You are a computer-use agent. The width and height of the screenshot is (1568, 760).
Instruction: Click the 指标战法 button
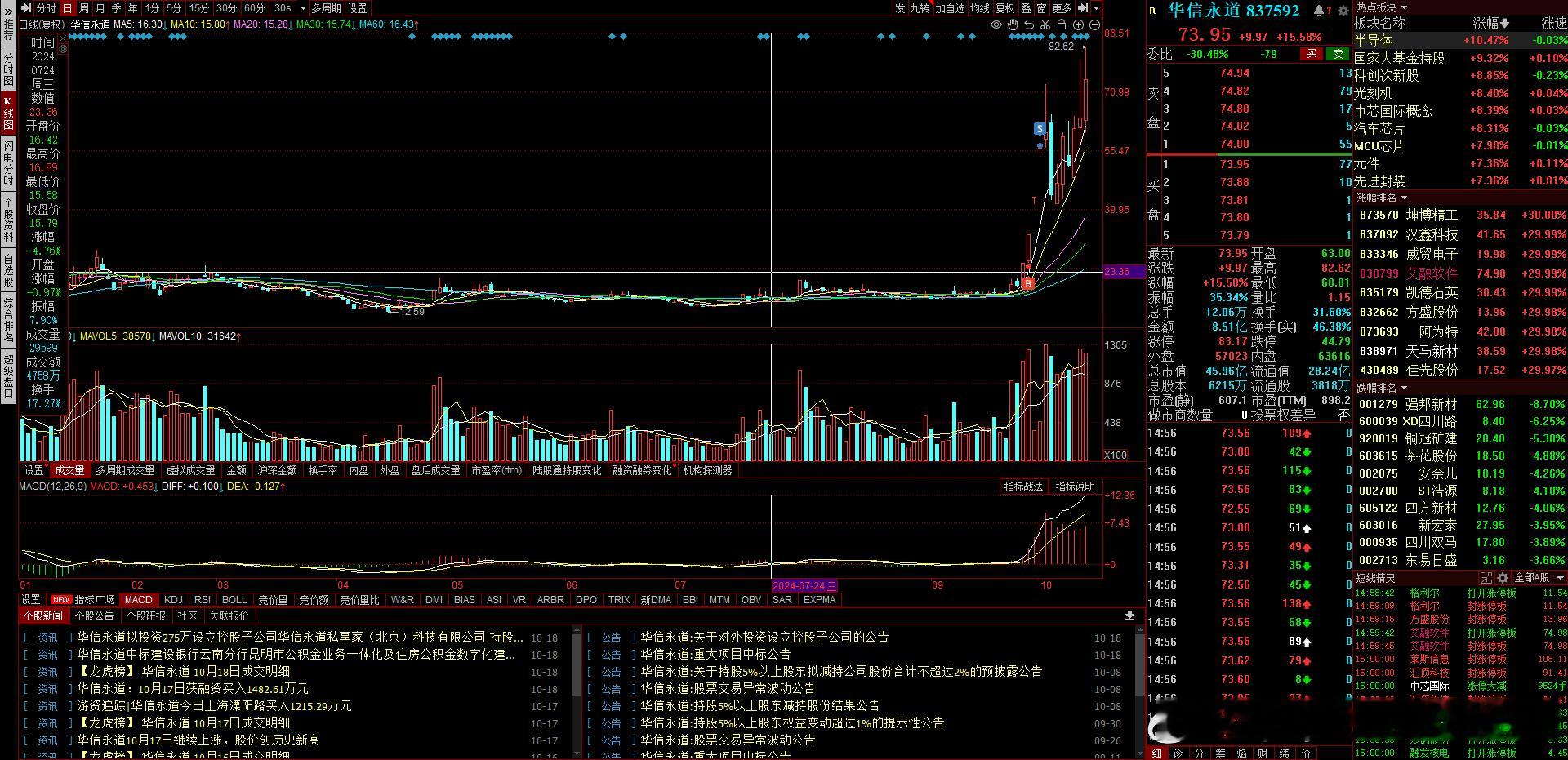point(1023,487)
